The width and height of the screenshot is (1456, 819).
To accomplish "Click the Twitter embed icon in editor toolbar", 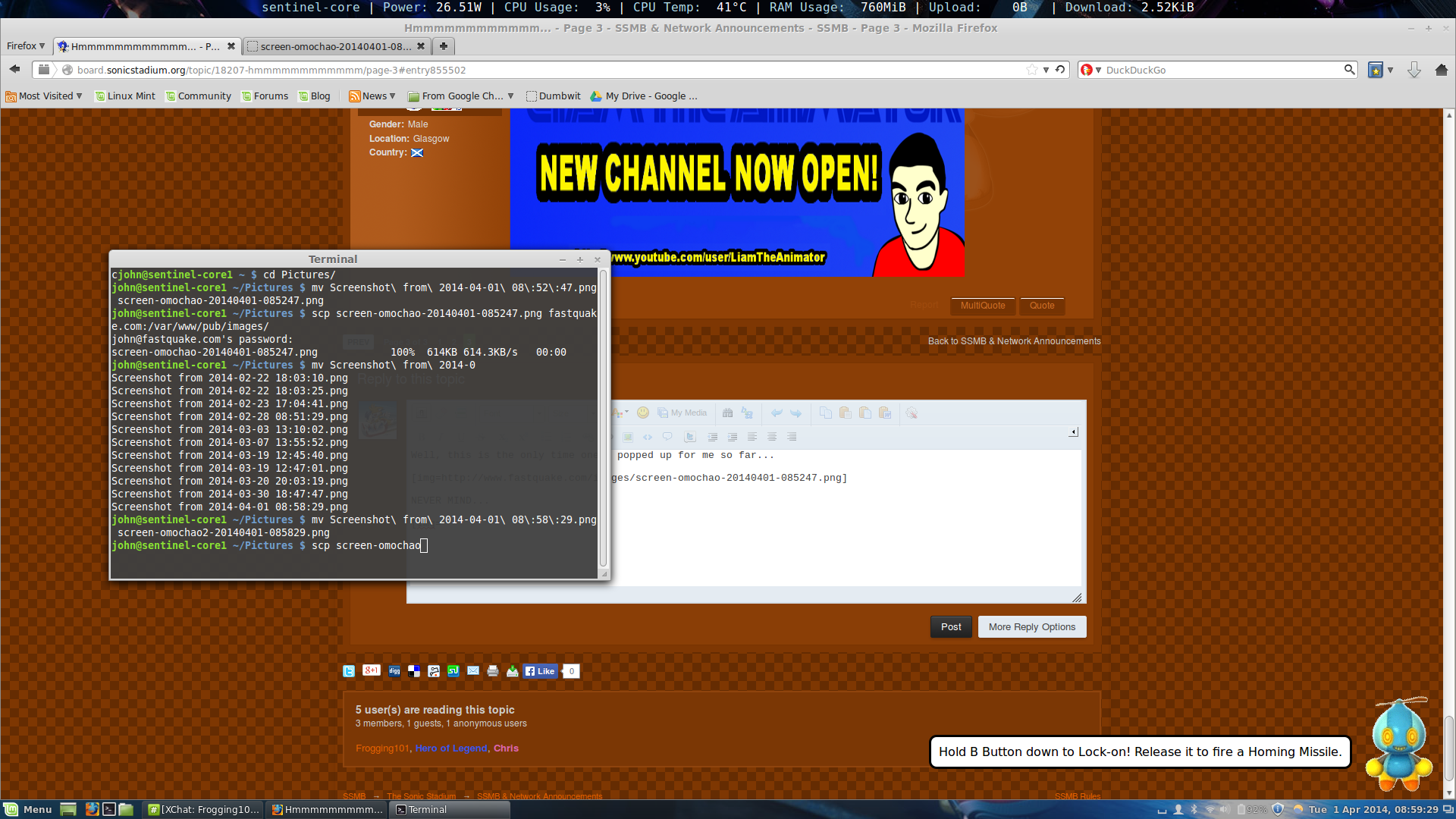I will pos(689,437).
